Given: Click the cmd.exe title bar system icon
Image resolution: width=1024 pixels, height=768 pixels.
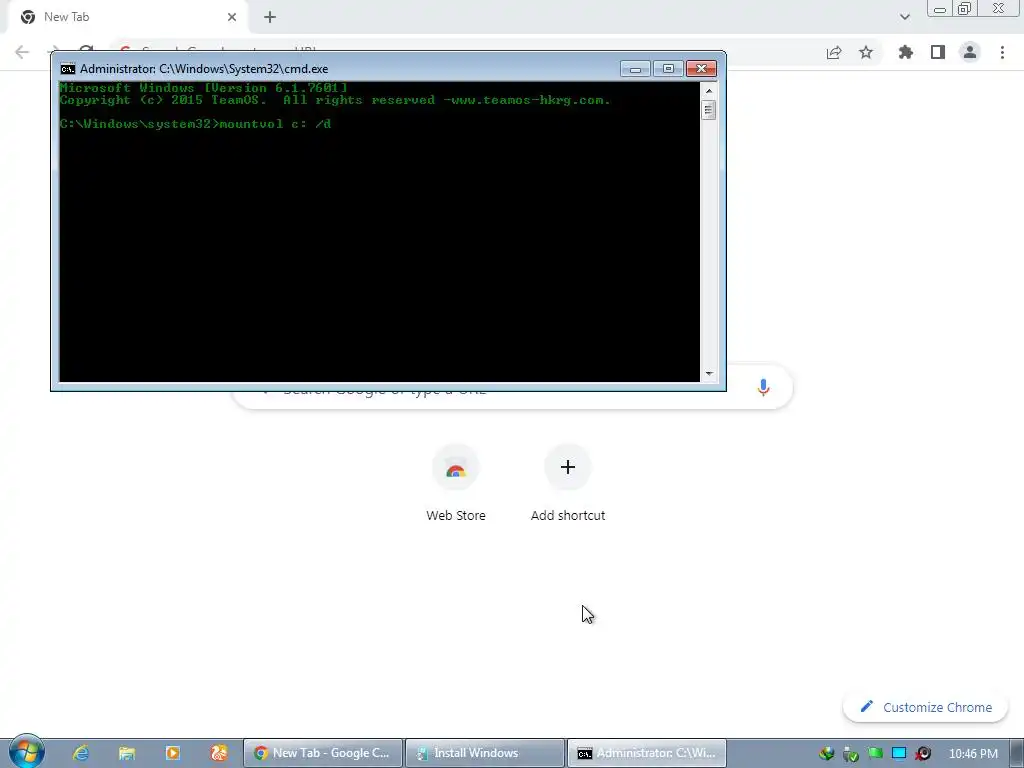Looking at the screenshot, I should point(67,69).
